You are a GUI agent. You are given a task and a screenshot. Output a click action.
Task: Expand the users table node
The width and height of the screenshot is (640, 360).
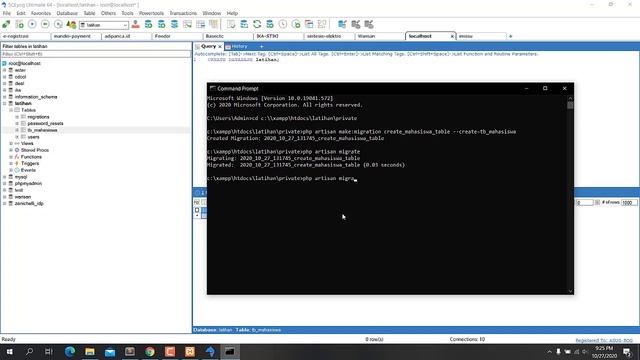pyautogui.click(x=17, y=137)
